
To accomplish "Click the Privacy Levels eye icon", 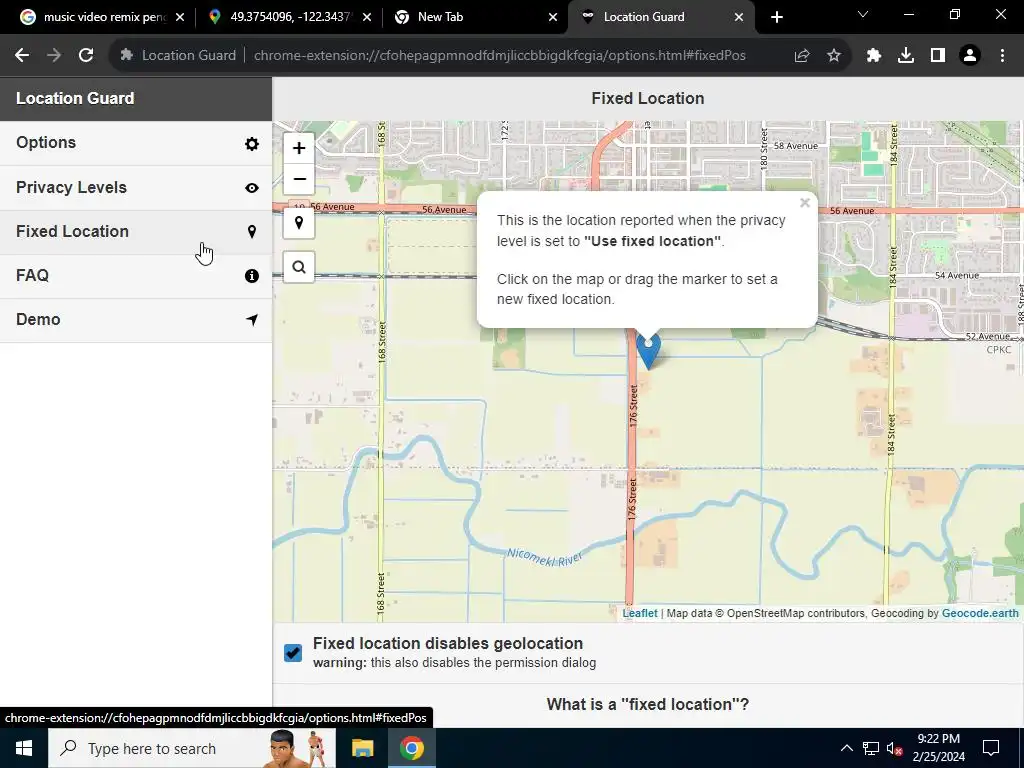I will point(251,188).
